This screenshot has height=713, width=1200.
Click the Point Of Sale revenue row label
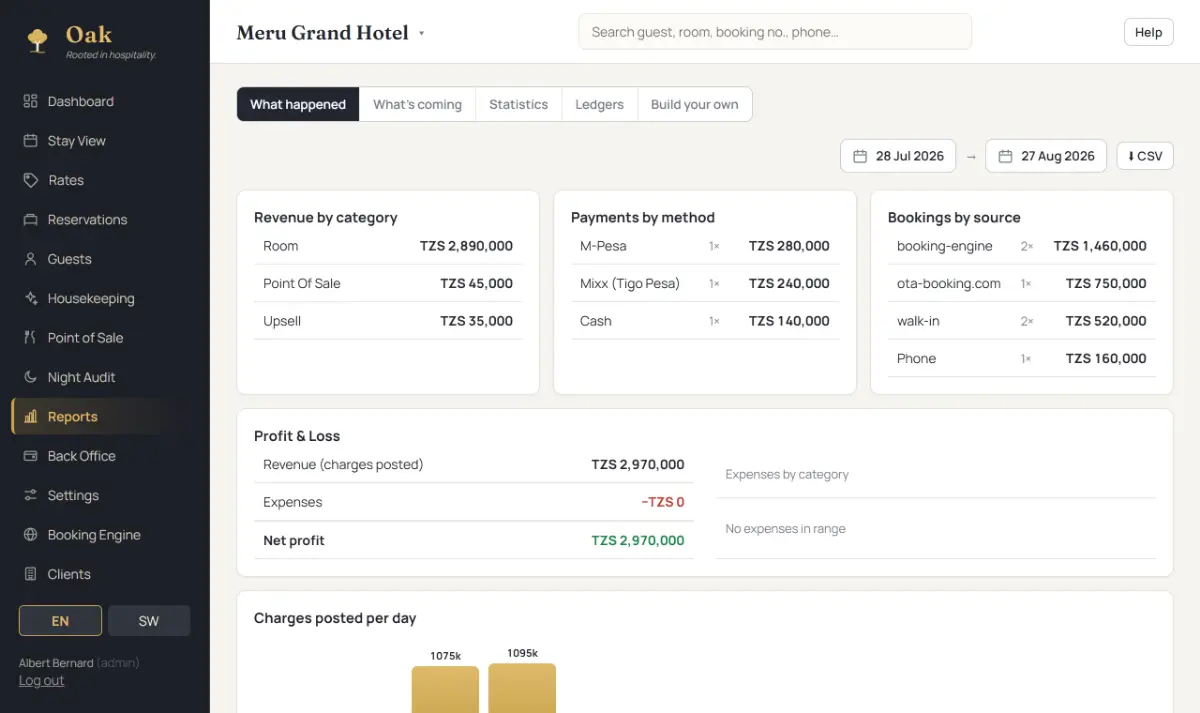[x=302, y=284]
